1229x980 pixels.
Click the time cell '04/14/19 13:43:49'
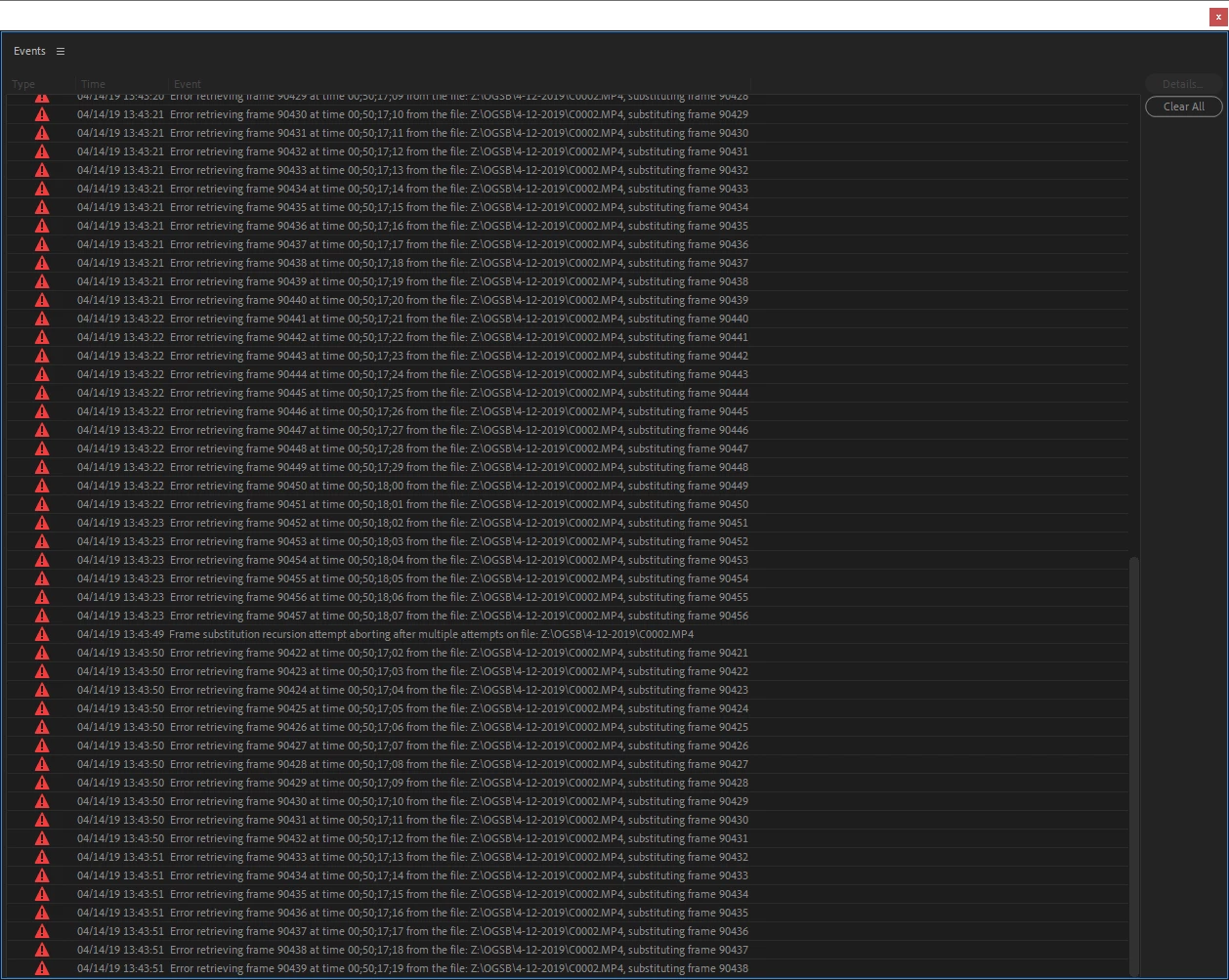coord(120,634)
